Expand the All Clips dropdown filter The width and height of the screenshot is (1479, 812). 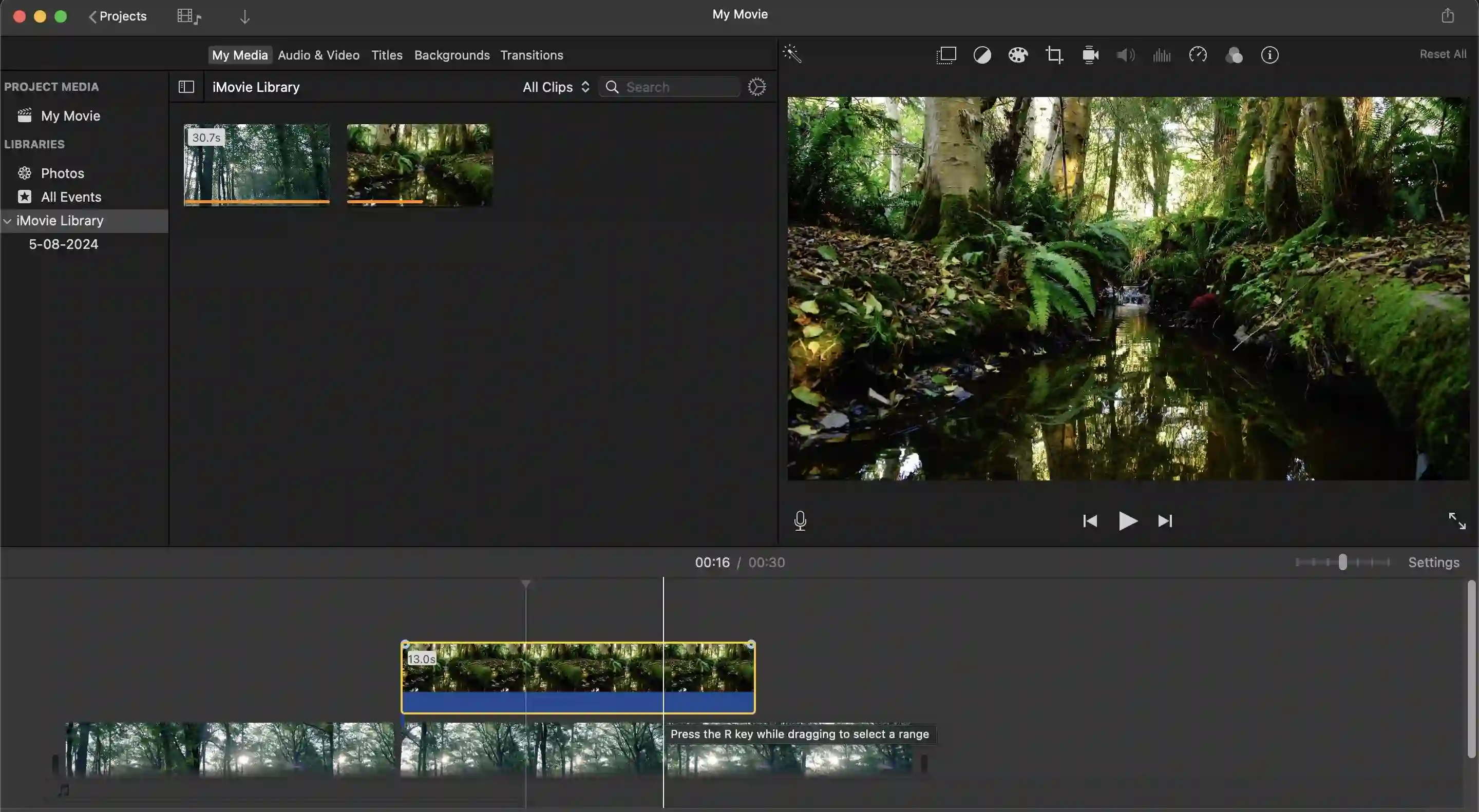(553, 87)
